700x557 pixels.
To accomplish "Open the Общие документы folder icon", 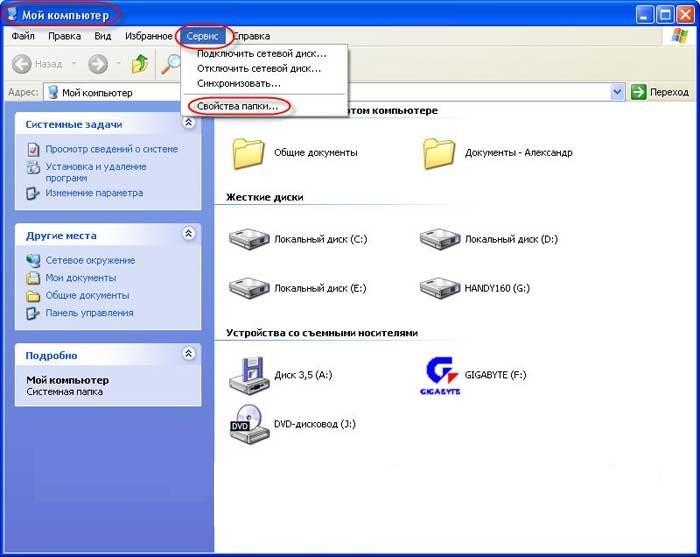I will (248, 153).
